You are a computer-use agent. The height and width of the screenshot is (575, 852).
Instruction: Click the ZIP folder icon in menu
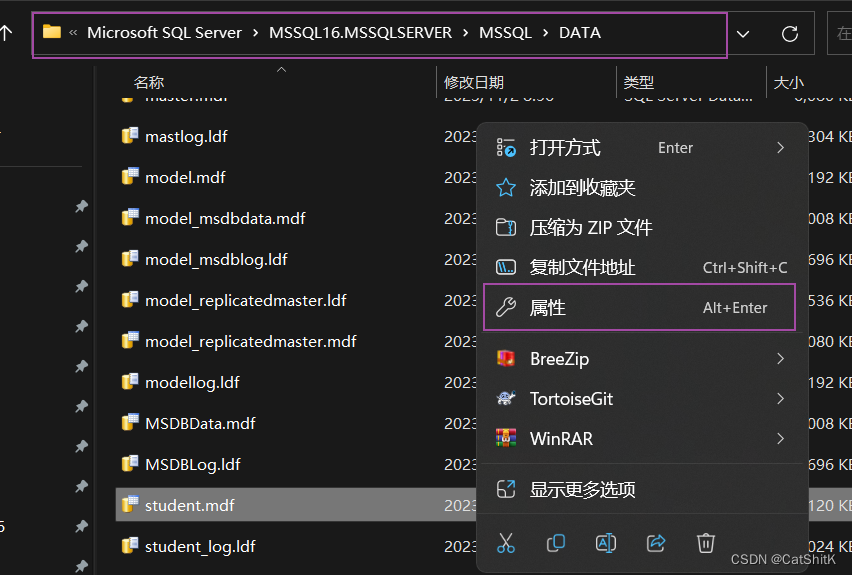505,227
